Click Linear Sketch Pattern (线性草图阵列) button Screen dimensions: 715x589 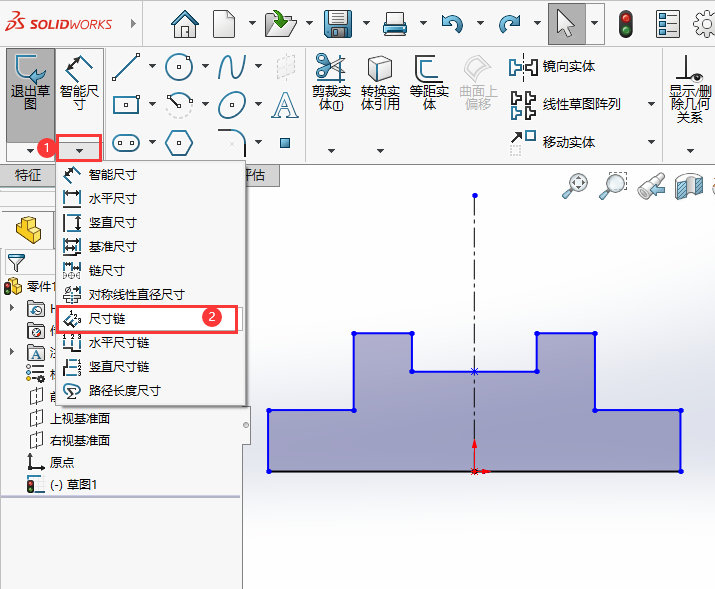point(565,104)
